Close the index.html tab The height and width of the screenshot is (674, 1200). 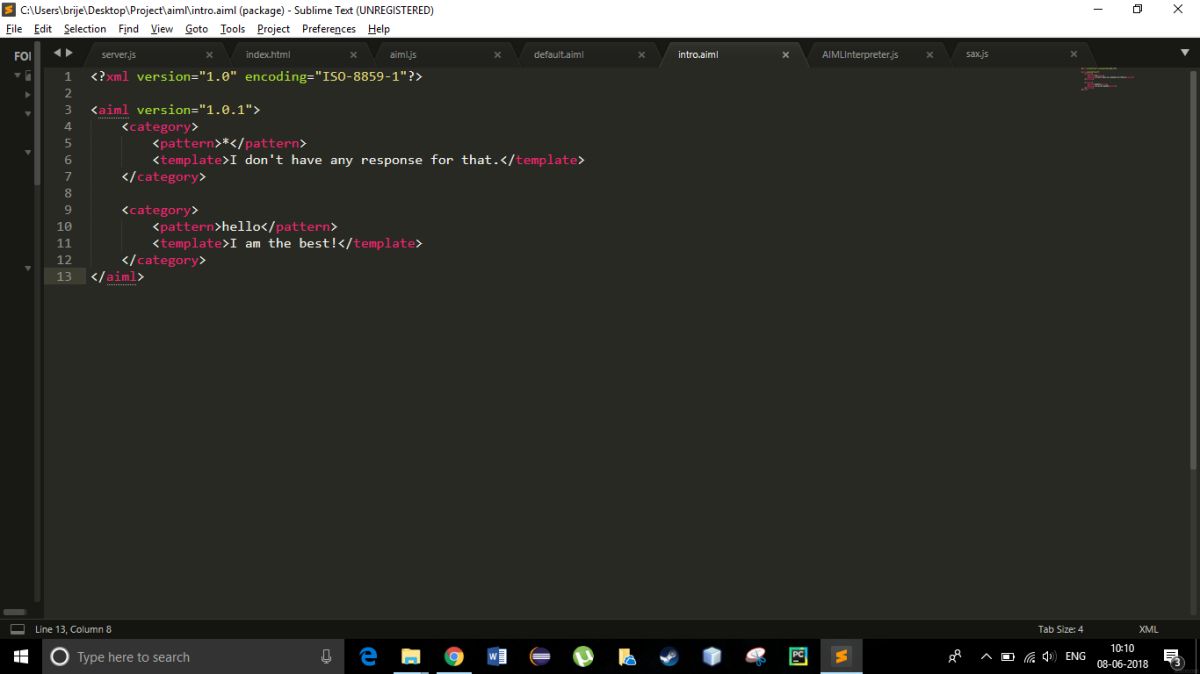(x=353, y=54)
